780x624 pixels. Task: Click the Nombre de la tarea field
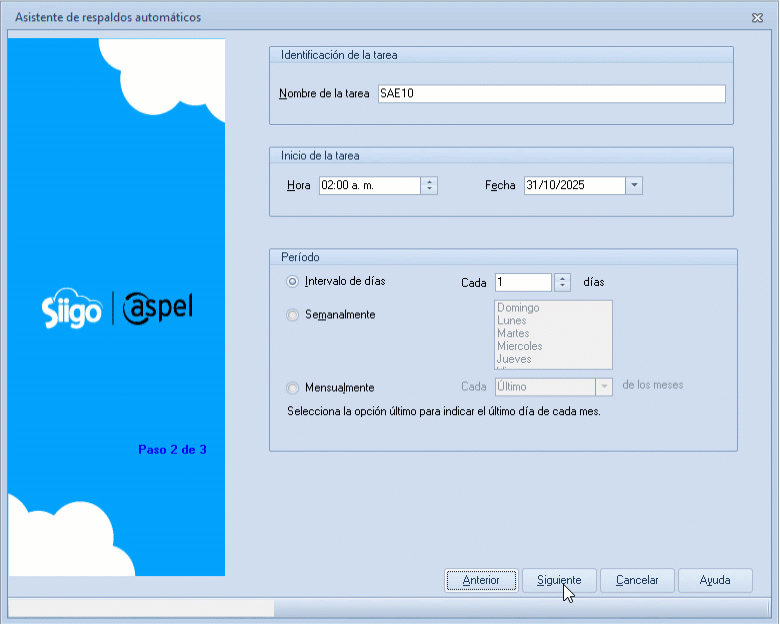click(x=552, y=94)
